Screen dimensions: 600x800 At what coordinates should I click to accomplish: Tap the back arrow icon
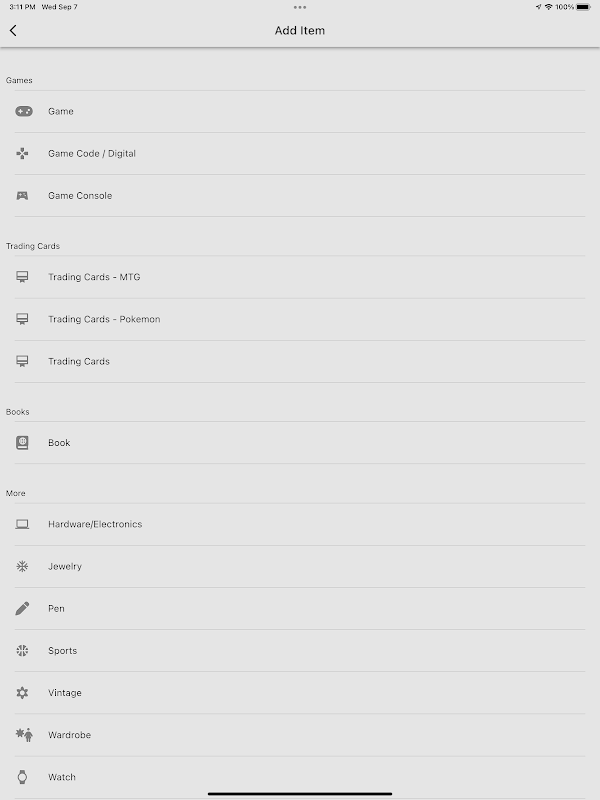[x=13, y=31]
